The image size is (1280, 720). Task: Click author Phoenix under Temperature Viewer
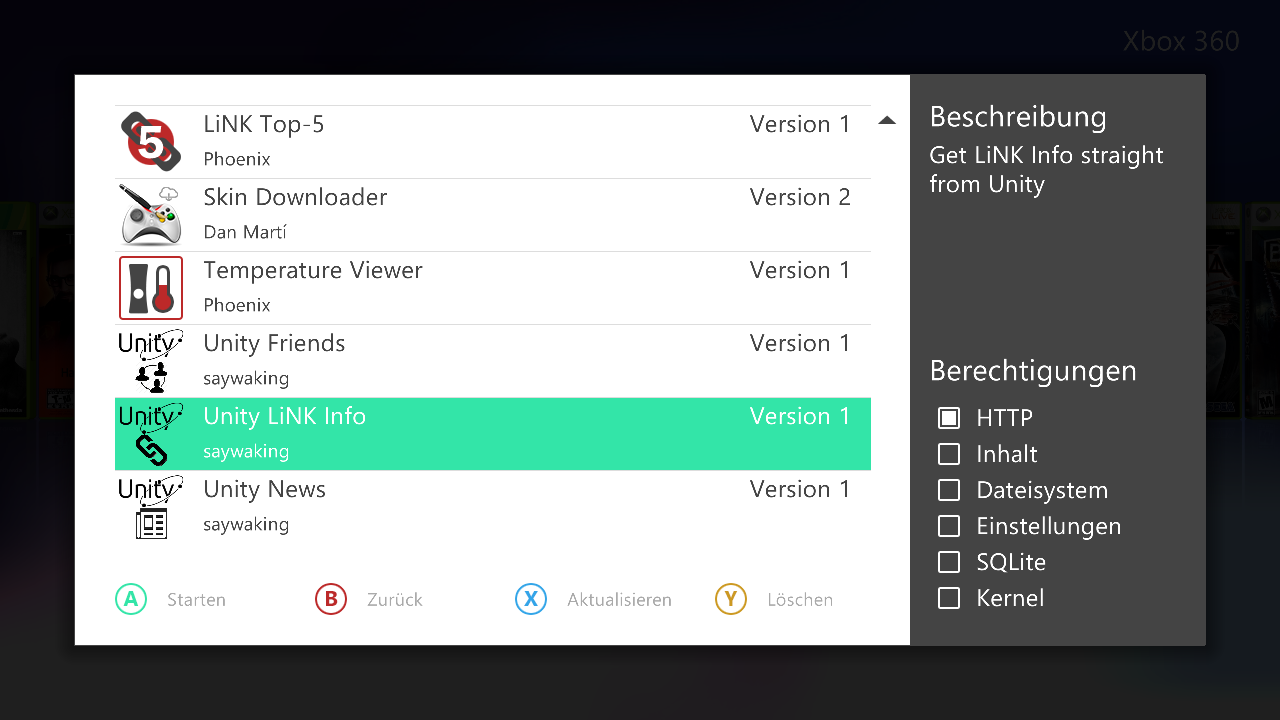click(237, 305)
